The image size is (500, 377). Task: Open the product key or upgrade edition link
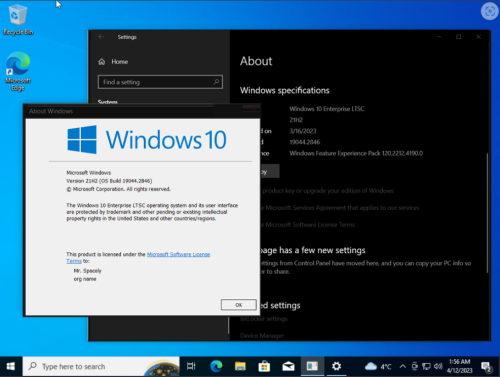click(x=328, y=191)
